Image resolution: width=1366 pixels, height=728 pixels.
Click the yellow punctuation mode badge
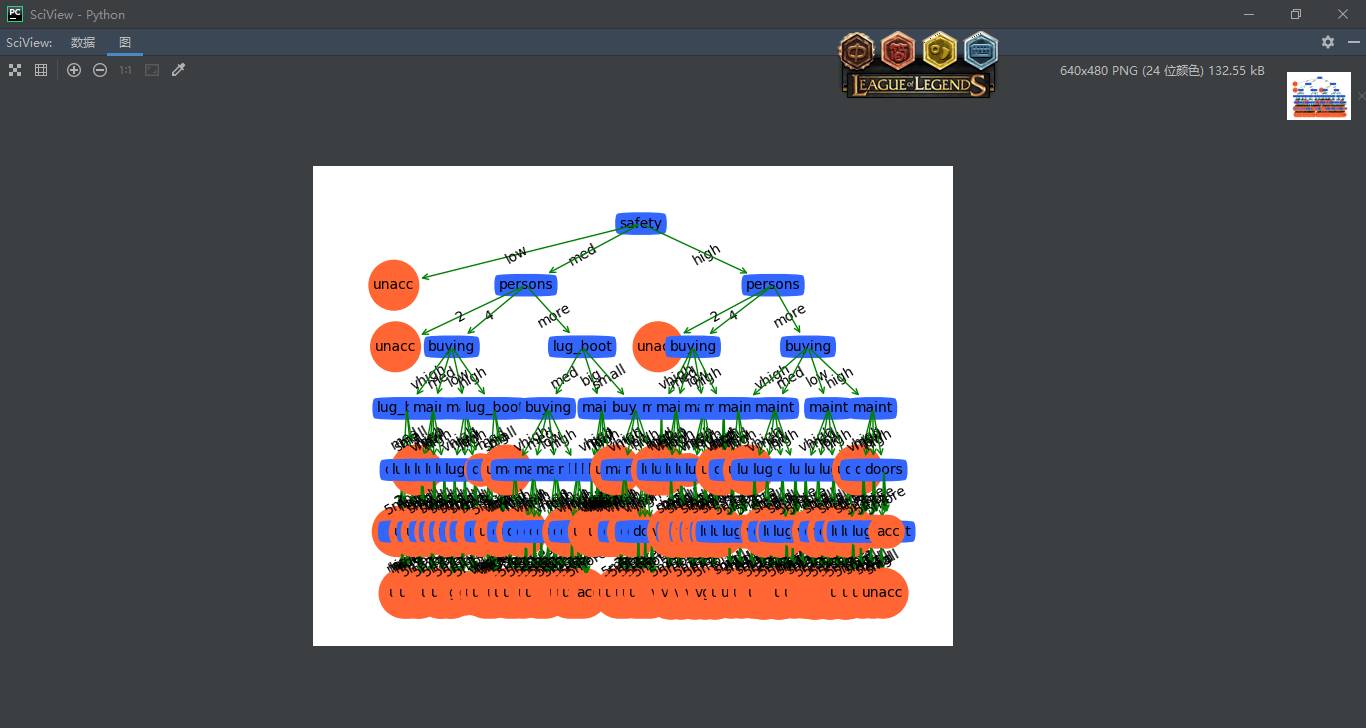940,50
